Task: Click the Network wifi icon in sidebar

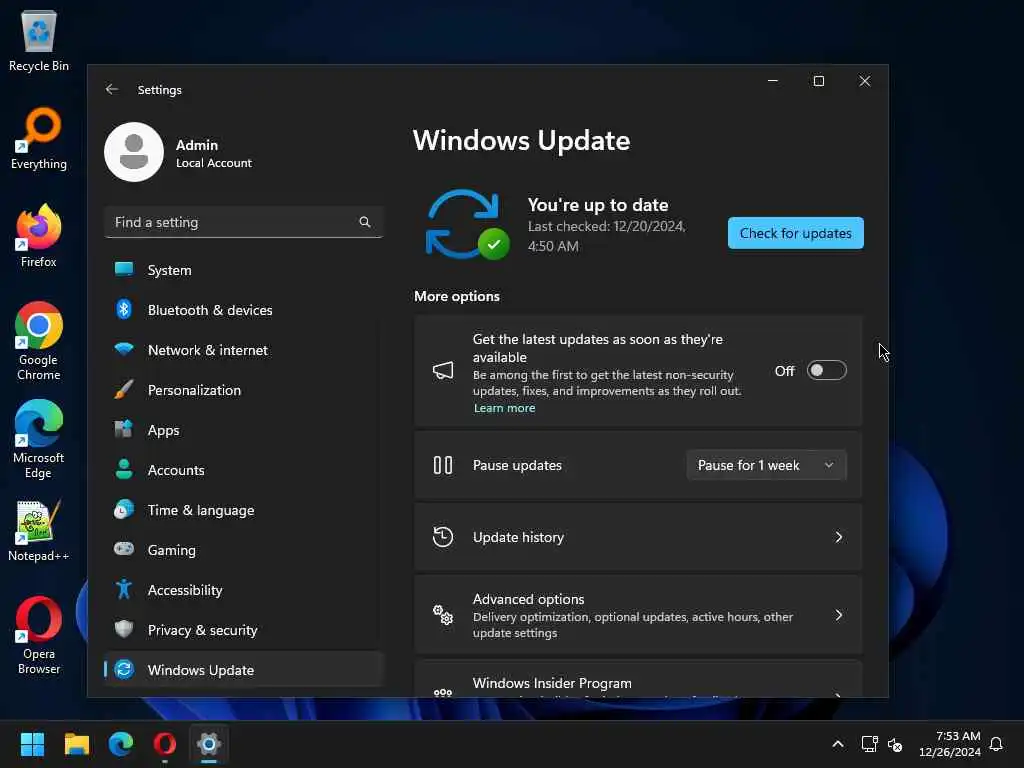Action: pos(123,349)
